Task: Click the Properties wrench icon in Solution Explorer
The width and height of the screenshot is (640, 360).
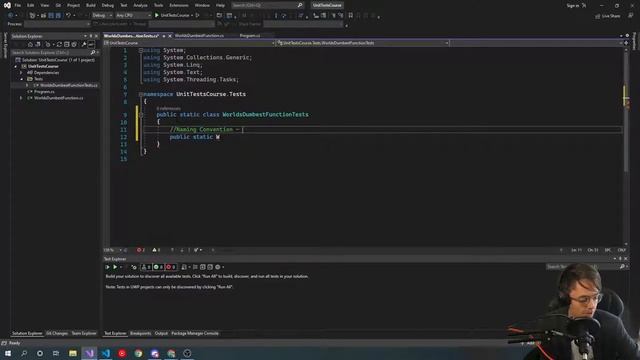Action: coord(84,44)
